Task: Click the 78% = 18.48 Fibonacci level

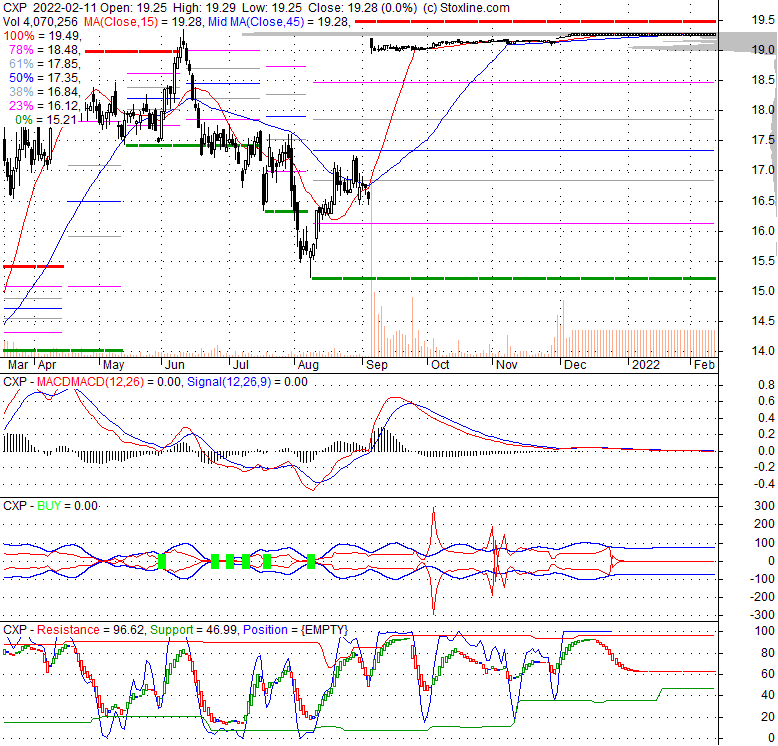Action: pyautogui.click(x=45, y=50)
